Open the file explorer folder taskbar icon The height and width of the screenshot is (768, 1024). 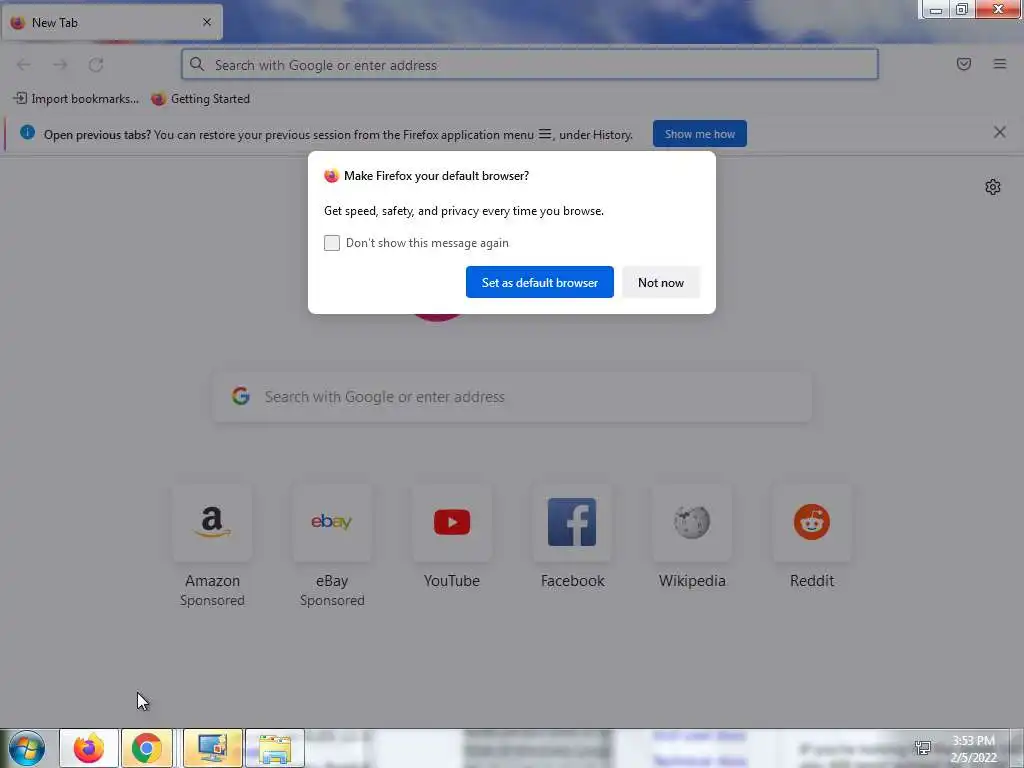(275, 748)
